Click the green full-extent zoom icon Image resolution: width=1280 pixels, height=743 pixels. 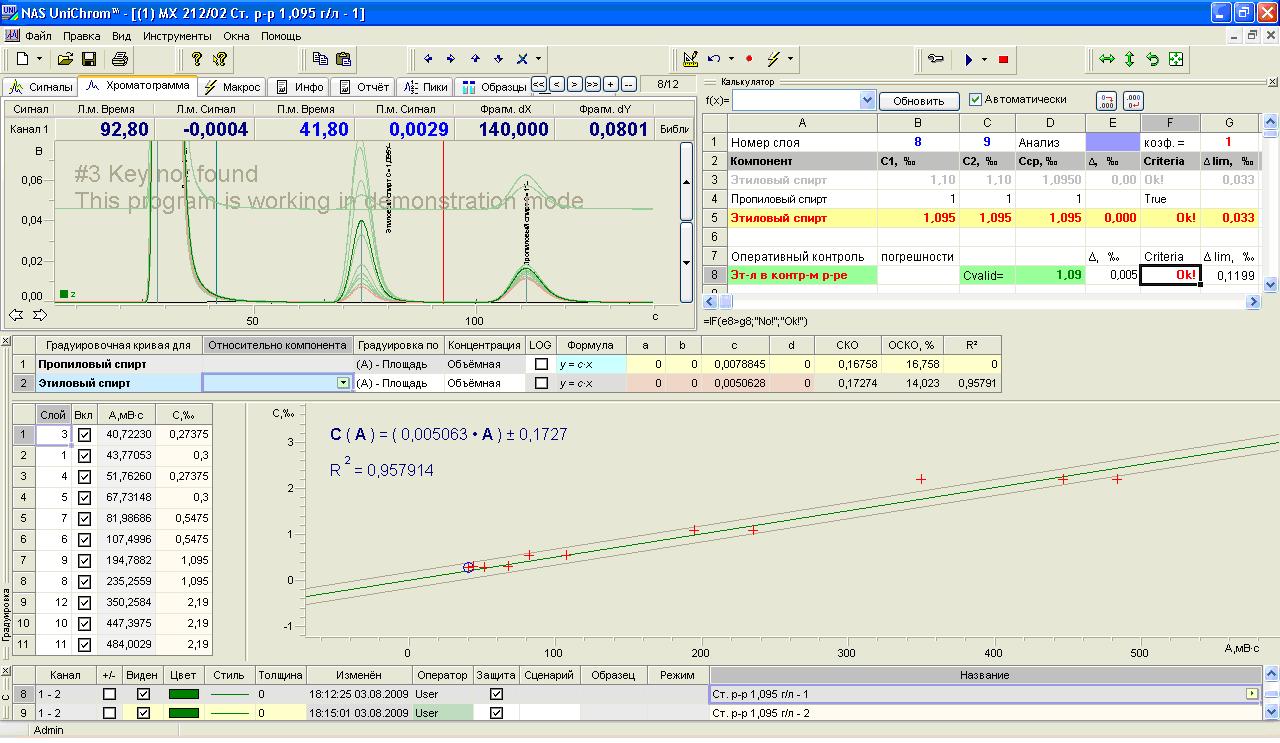pos(1176,59)
